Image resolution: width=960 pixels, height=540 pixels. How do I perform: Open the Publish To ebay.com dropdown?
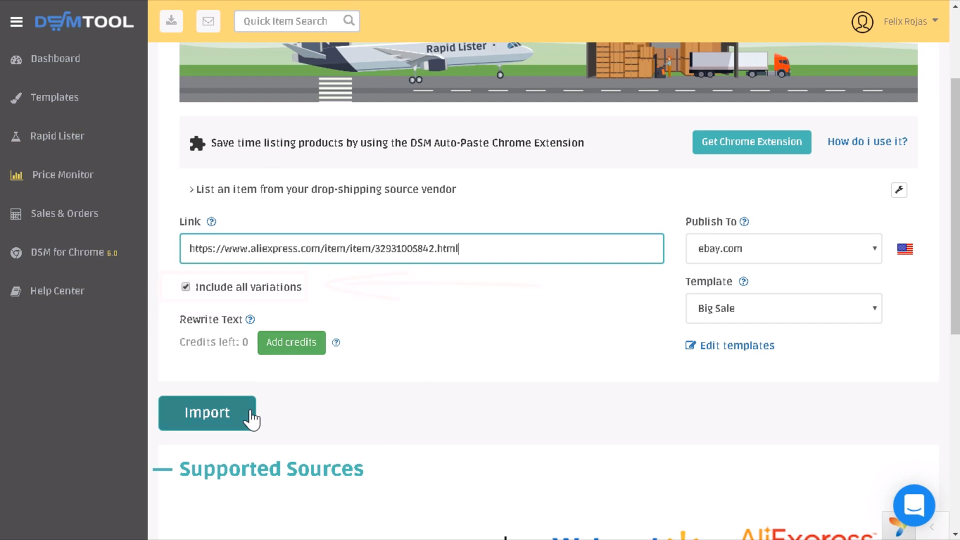[784, 249]
